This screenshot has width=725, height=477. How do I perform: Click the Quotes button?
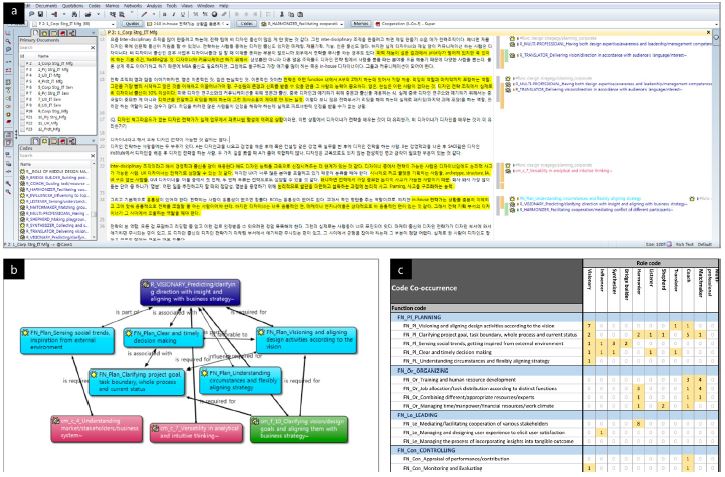click(x=132, y=24)
